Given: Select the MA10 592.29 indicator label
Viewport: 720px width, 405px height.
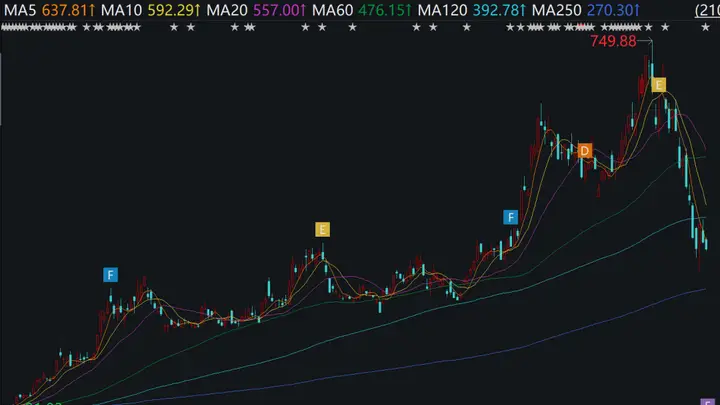Looking at the screenshot, I should (151, 10).
